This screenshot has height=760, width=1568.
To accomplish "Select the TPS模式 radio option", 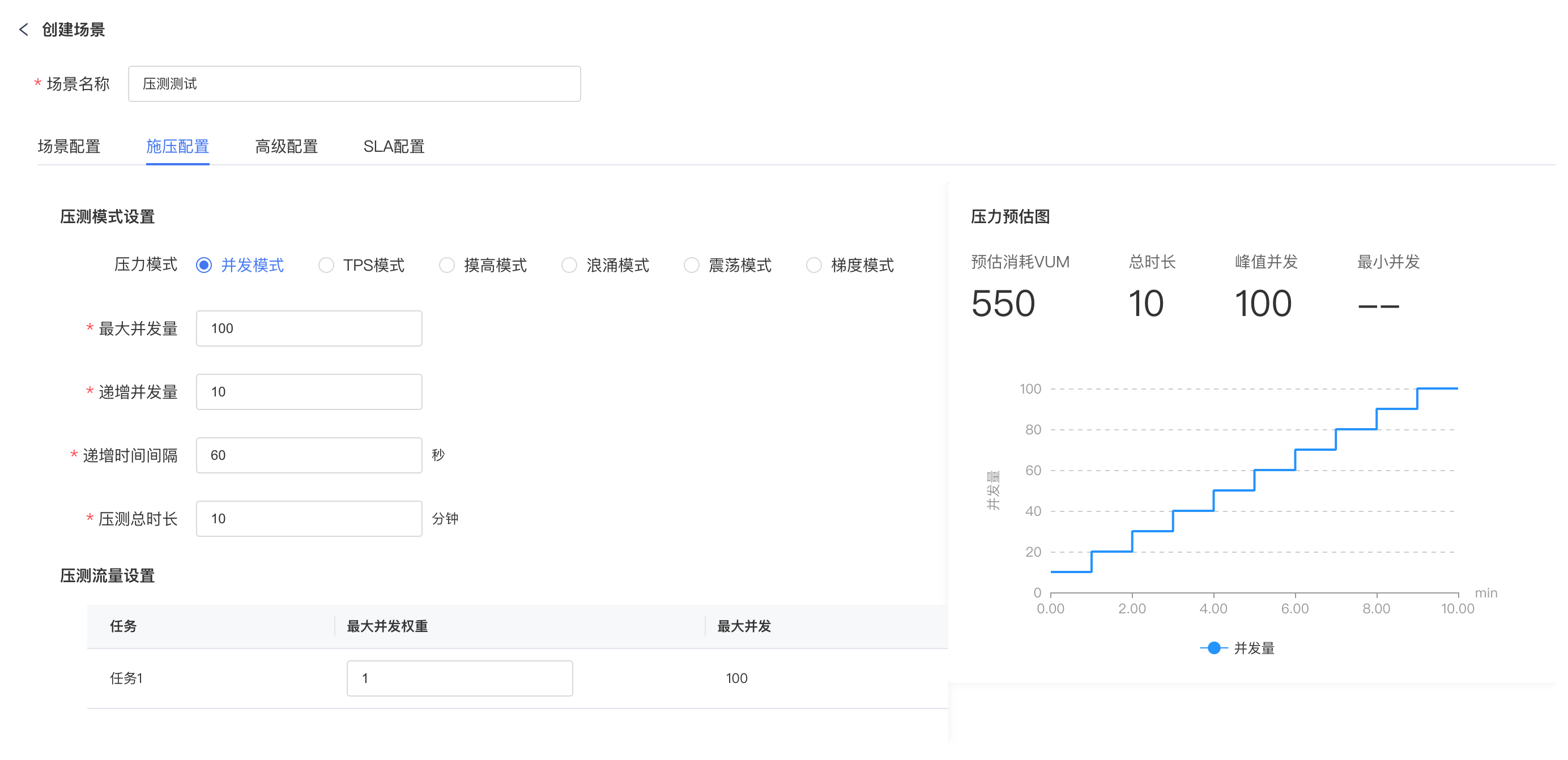I will pos(326,265).
